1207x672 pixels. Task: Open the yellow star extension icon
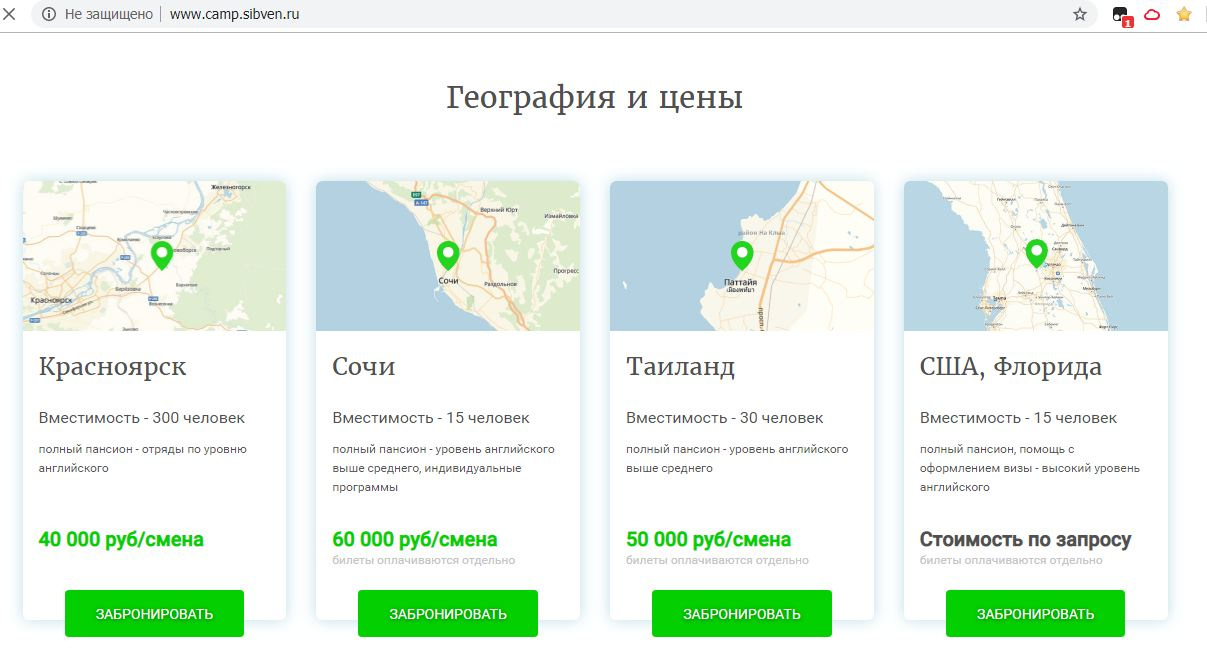(1184, 14)
